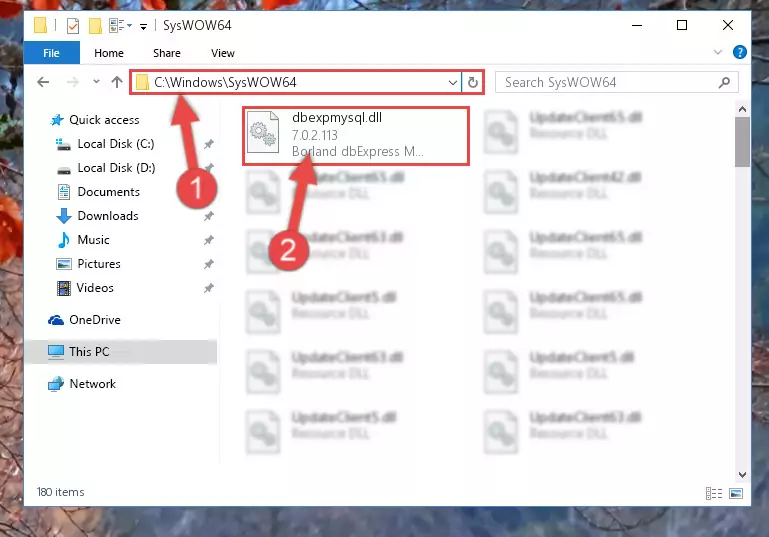
Task: Click the pin icon beside Videos
Action: tap(209, 288)
